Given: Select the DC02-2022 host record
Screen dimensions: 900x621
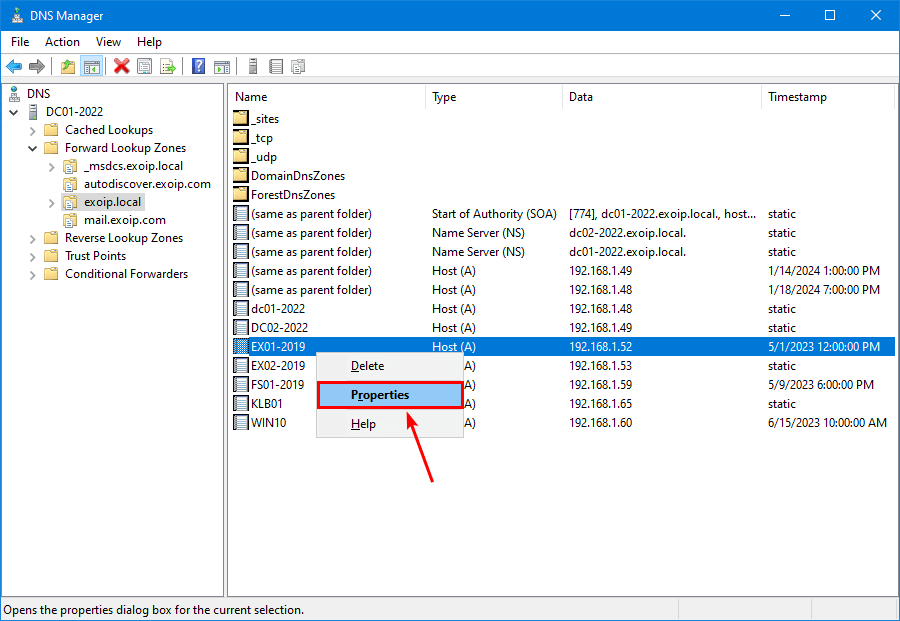Looking at the screenshot, I should 563,328.
